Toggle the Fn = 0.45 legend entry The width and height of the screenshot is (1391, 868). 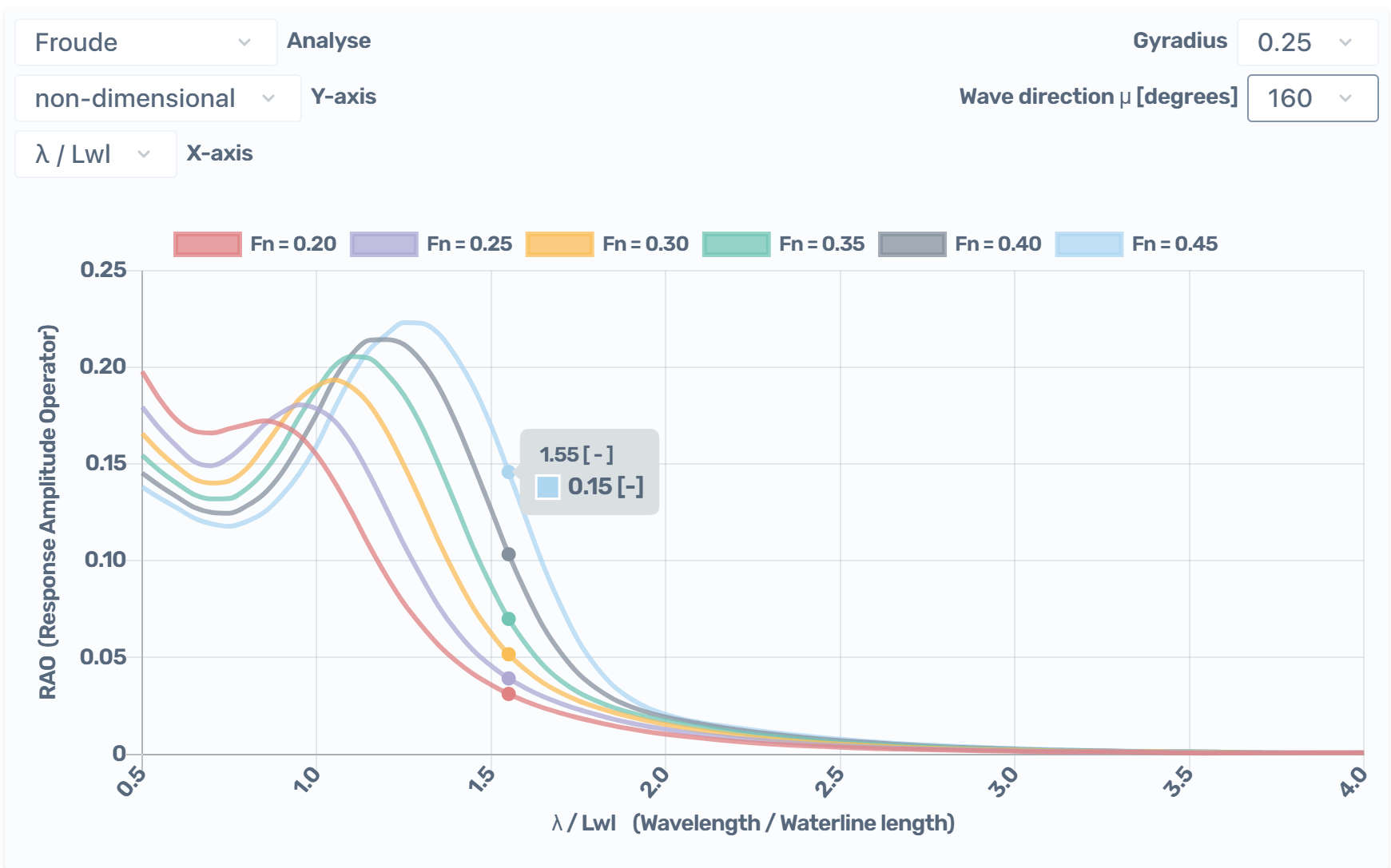click(x=1175, y=244)
